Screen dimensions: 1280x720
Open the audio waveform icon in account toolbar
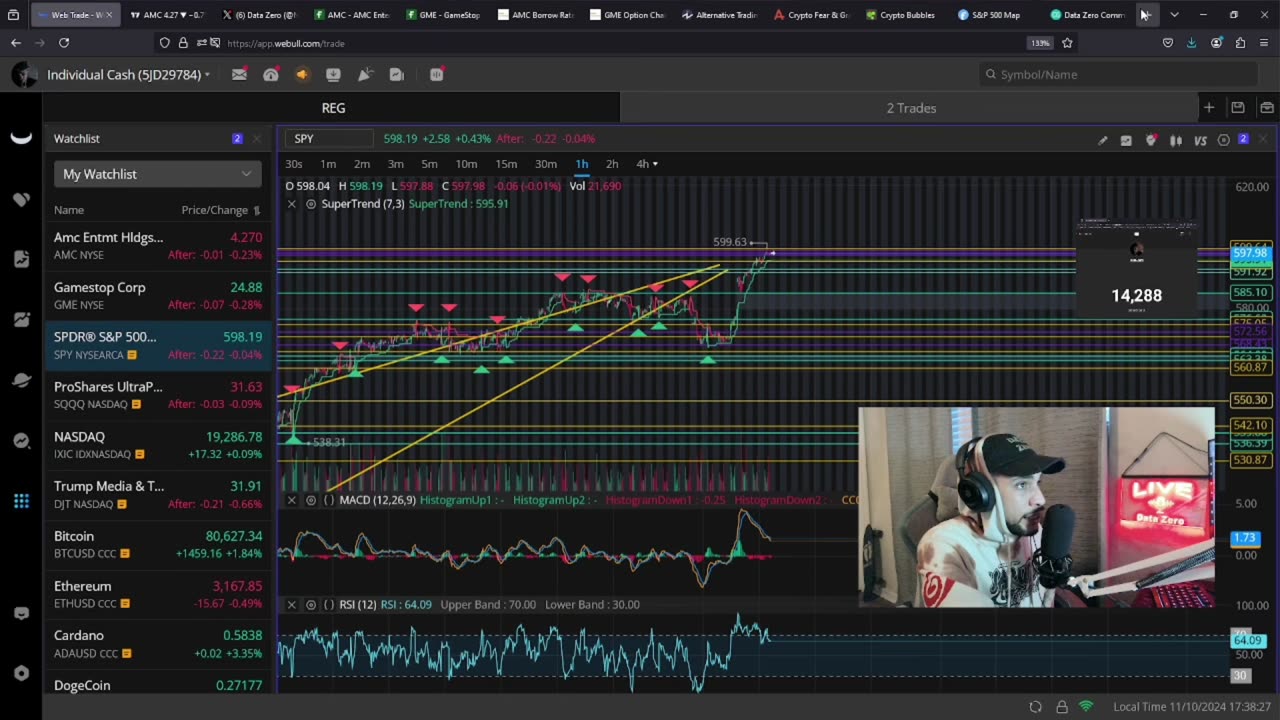437,75
